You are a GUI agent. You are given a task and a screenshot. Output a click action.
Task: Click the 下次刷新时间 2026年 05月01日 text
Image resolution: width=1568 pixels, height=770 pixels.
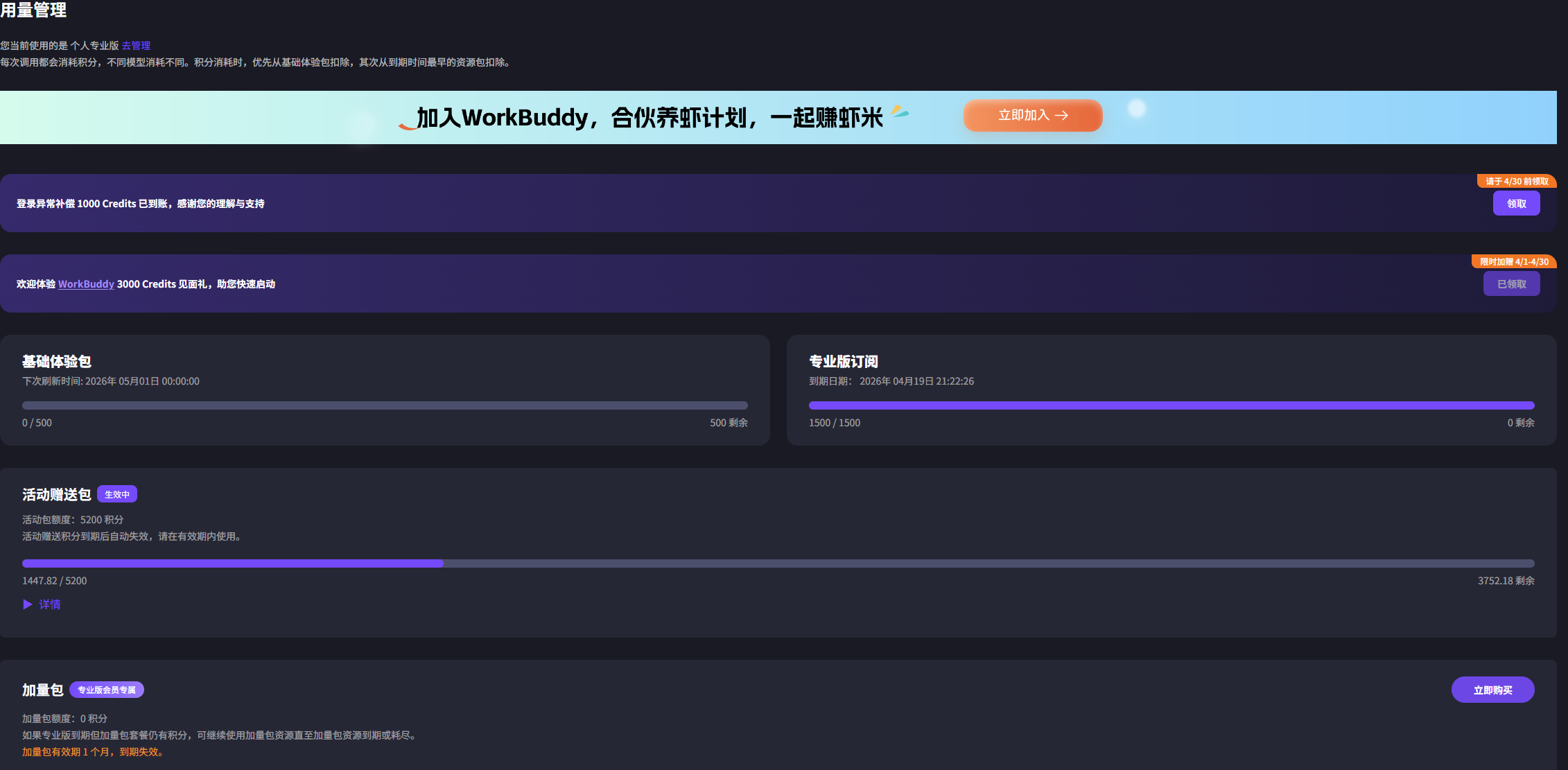111,381
